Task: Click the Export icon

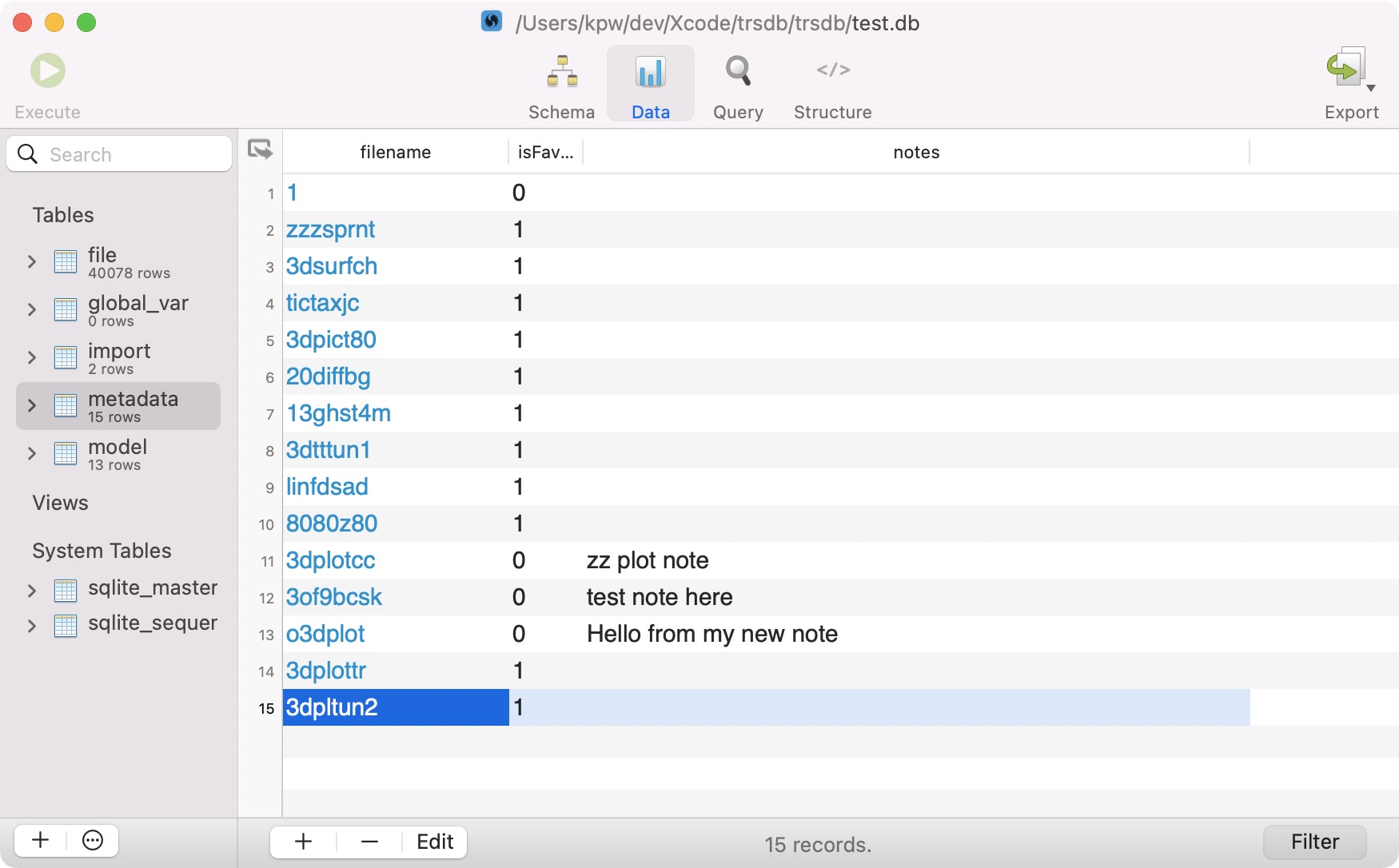Action: (x=1346, y=68)
